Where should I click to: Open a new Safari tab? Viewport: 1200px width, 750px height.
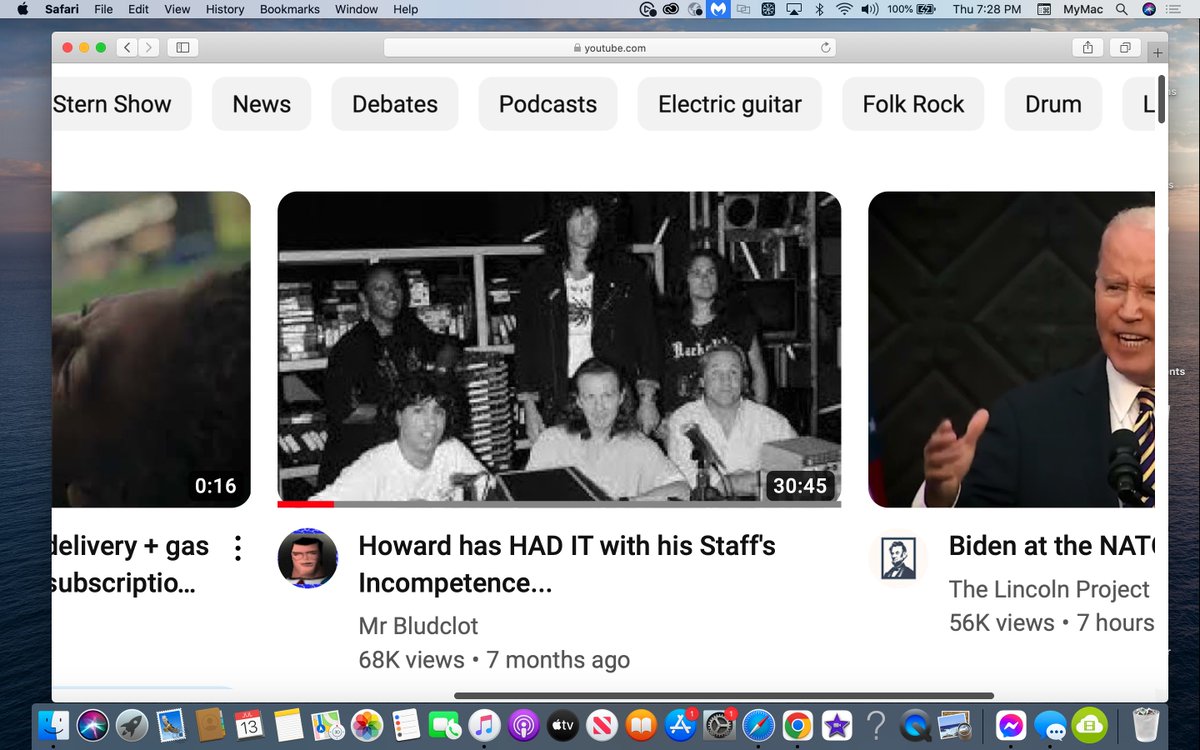(1158, 52)
